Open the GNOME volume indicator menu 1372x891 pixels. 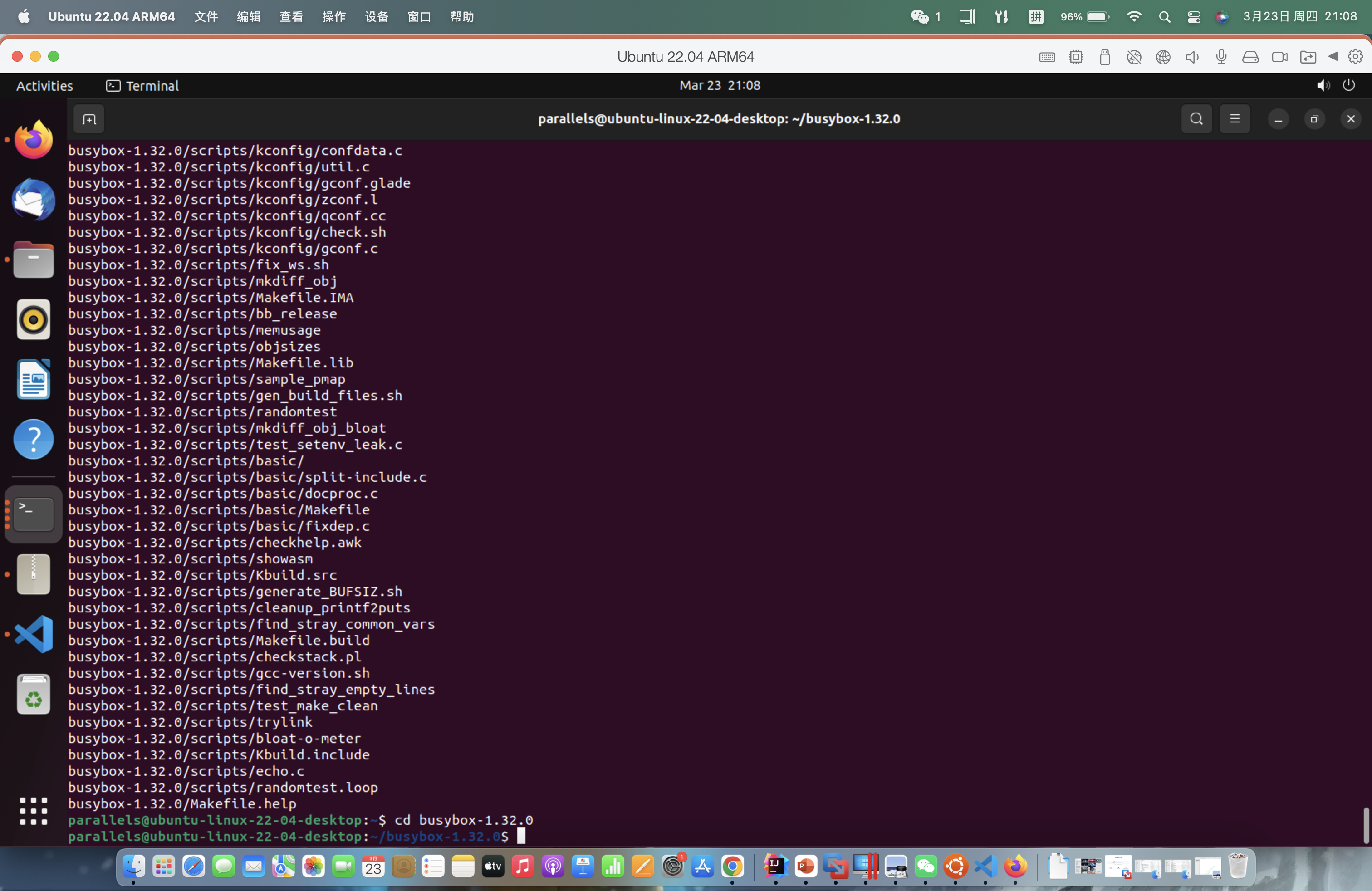pos(1323,85)
